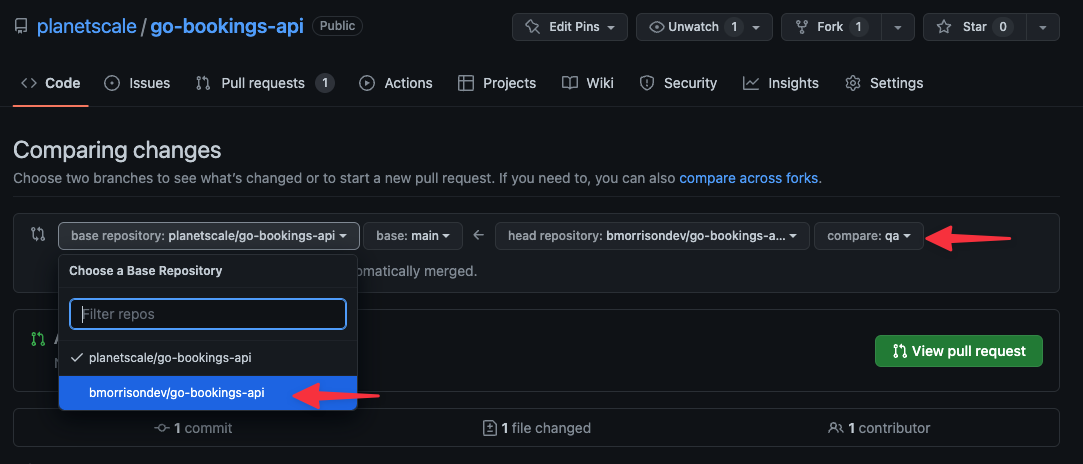Image resolution: width=1083 pixels, height=464 pixels.
Task: Click the 1 commit summary
Action: point(193,428)
